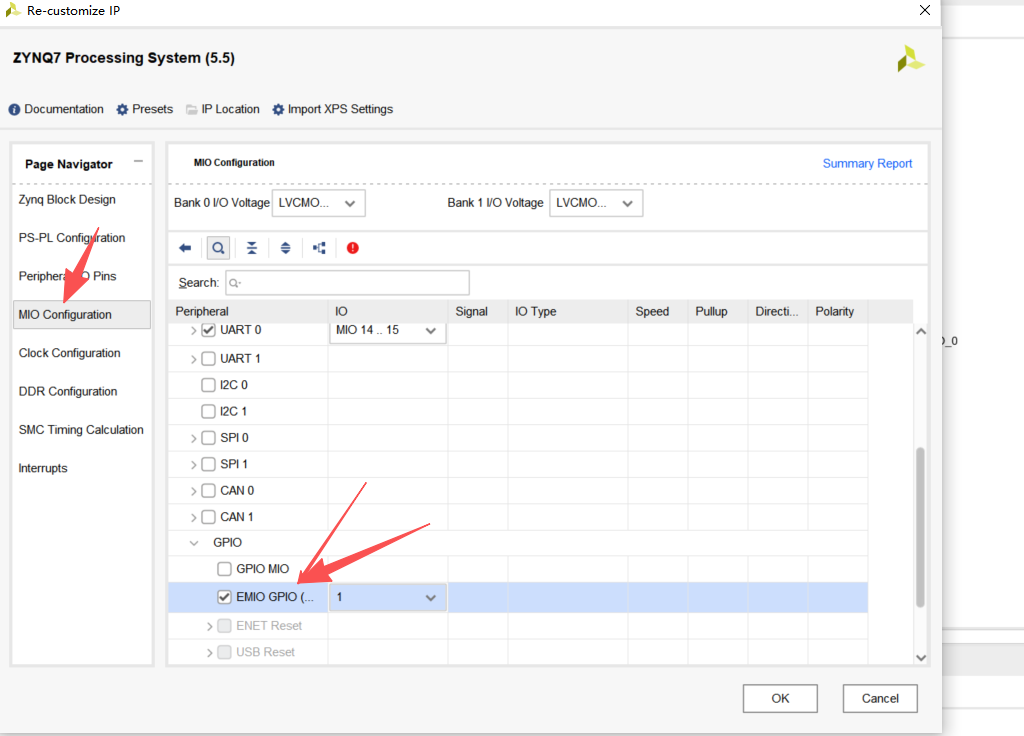Expand the USB Reset tree row
This screenshot has height=736, width=1024.
pos(210,652)
